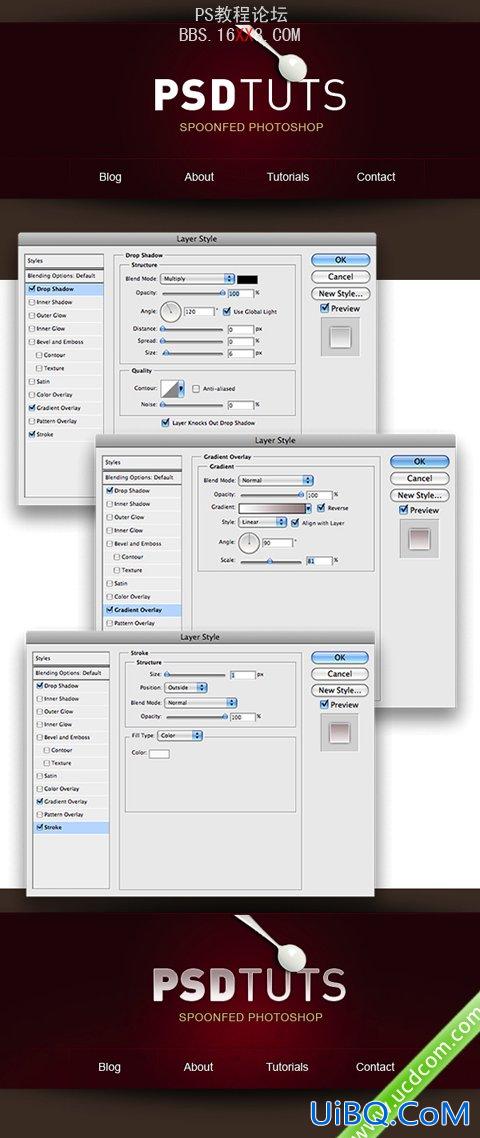Click the Size value field showing 6 in Drop Shadow
The height and width of the screenshot is (1138, 480).
(x=240, y=352)
